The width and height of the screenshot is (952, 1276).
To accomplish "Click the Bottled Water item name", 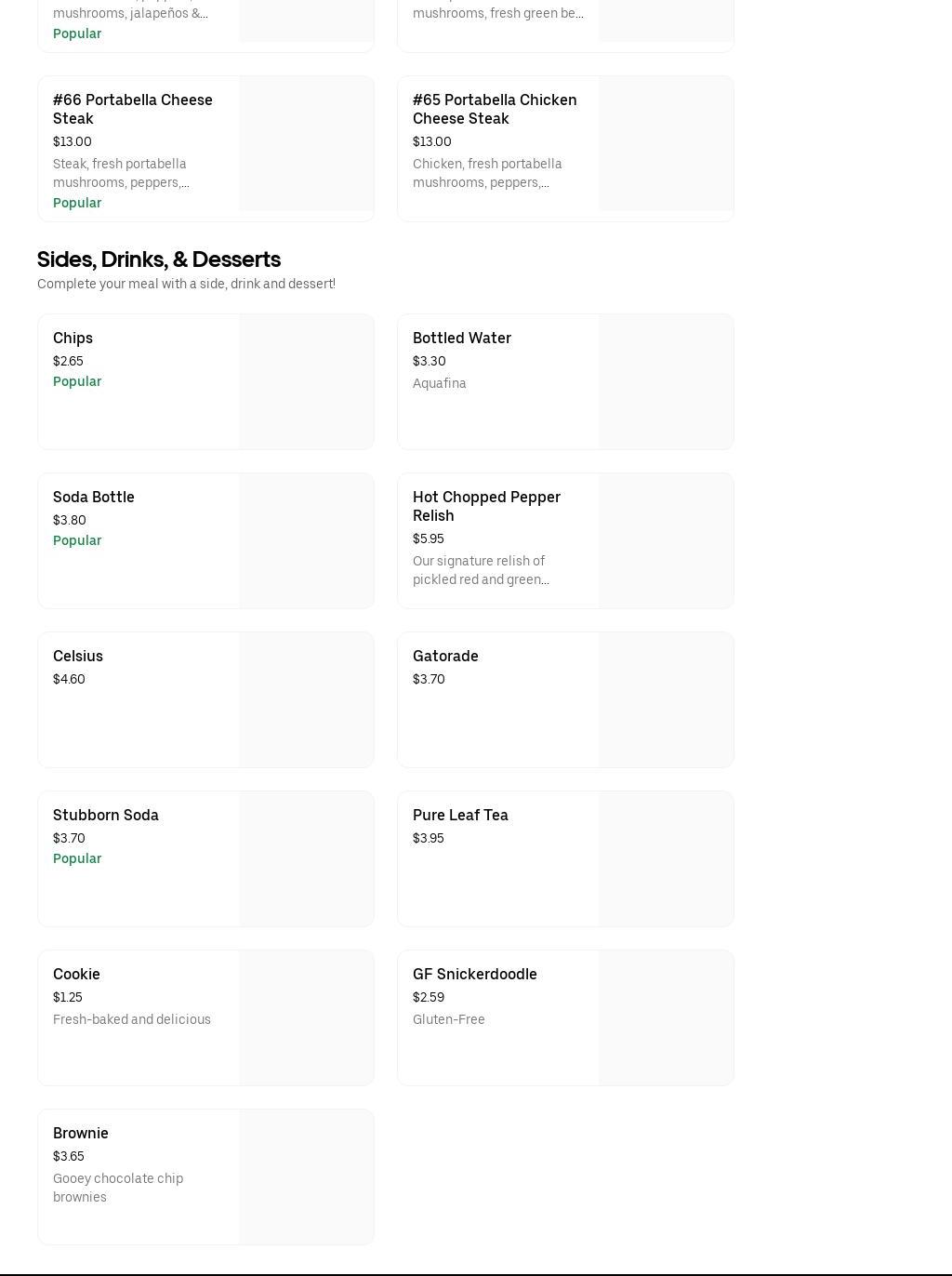I will click(461, 338).
